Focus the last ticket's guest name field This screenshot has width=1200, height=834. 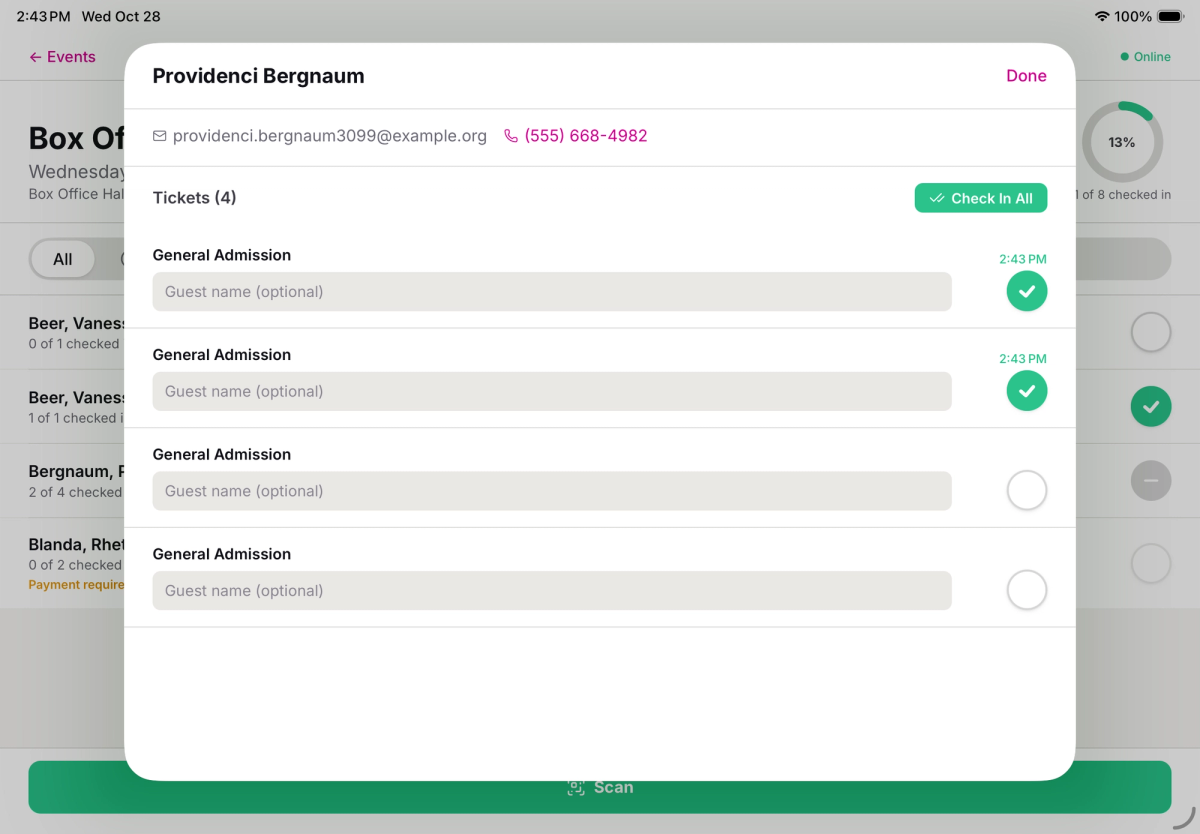pyautogui.click(x=552, y=591)
